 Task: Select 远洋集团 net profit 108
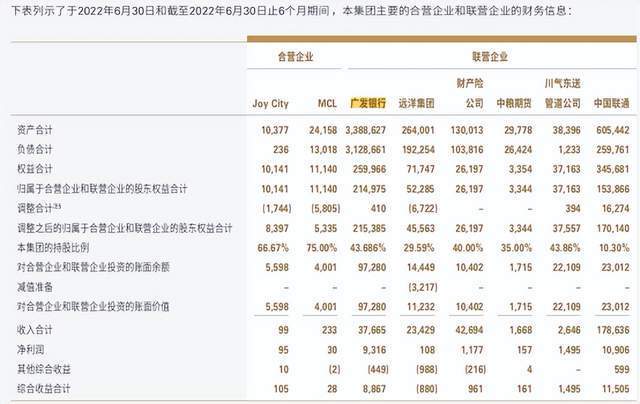(427, 350)
